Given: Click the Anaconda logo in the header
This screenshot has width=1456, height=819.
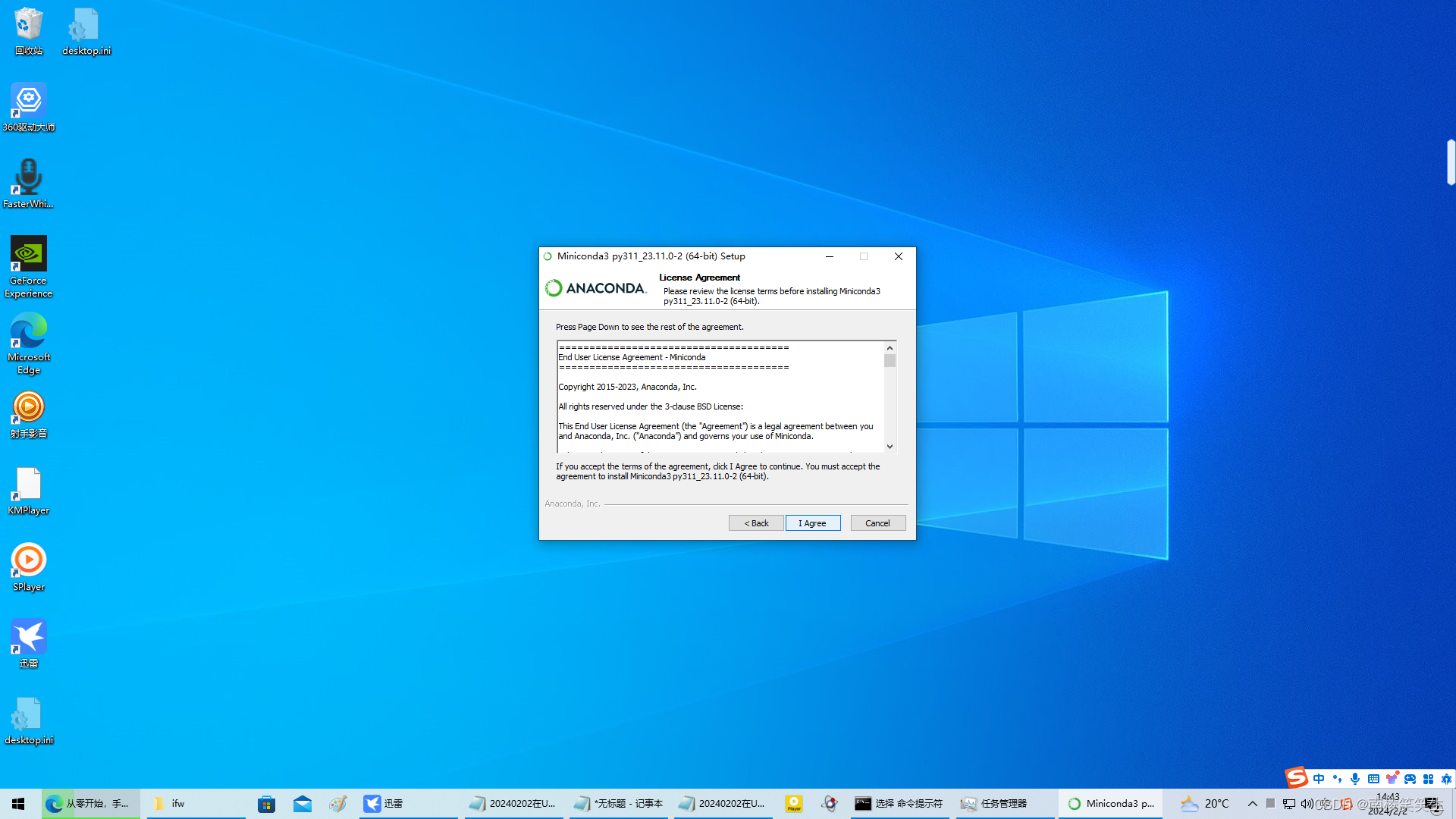Looking at the screenshot, I should coord(596,288).
